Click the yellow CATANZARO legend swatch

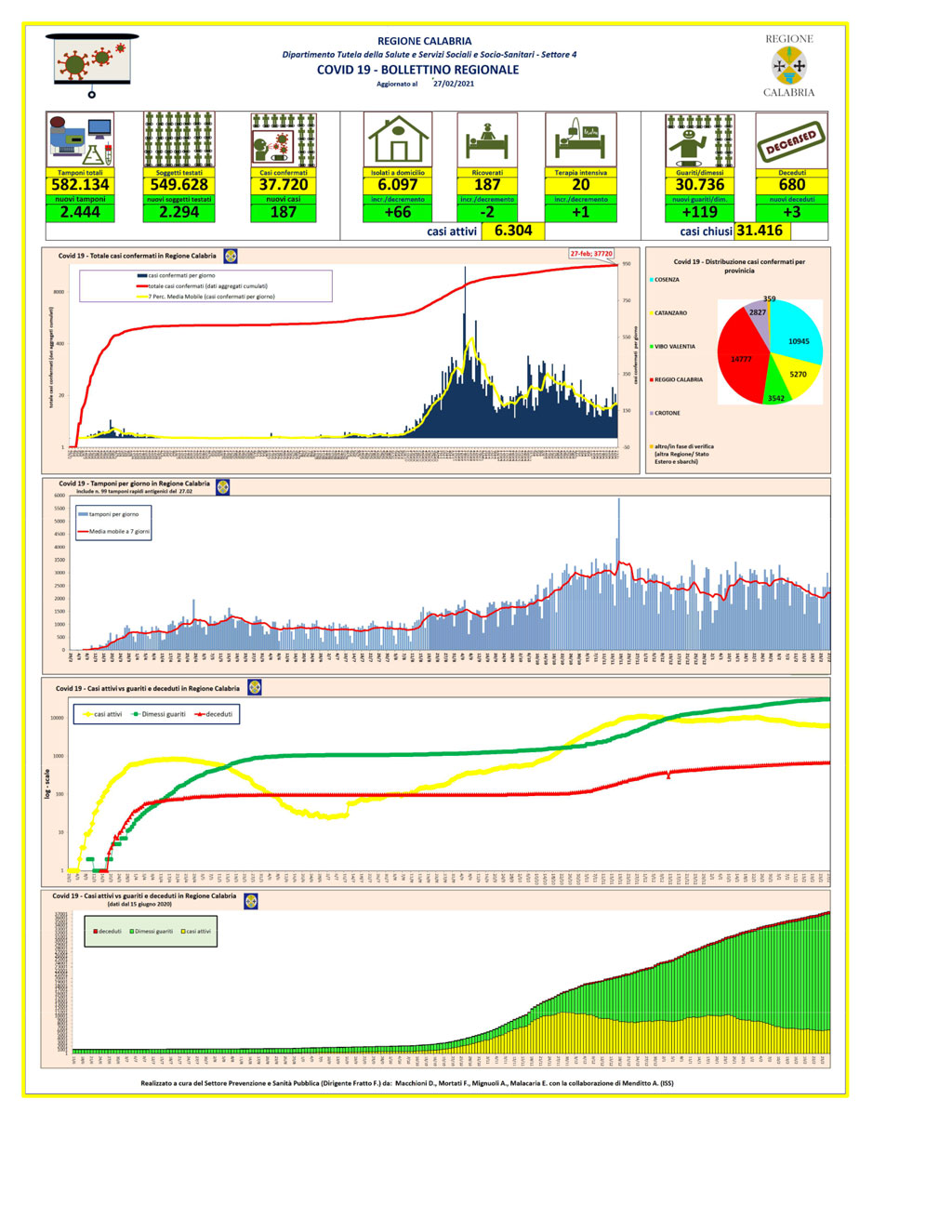click(x=652, y=313)
